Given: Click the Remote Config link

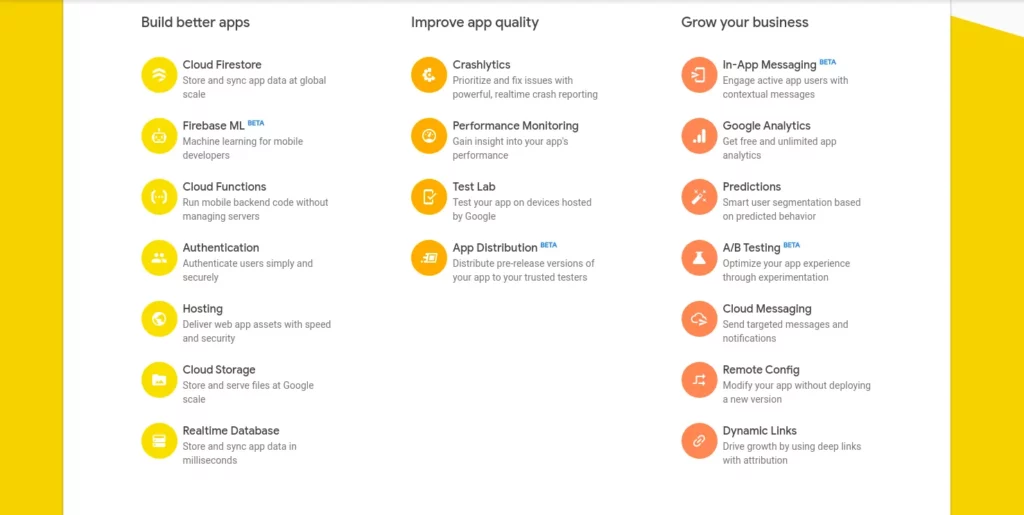Looking at the screenshot, I should pyautogui.click(x=761, y=370).
